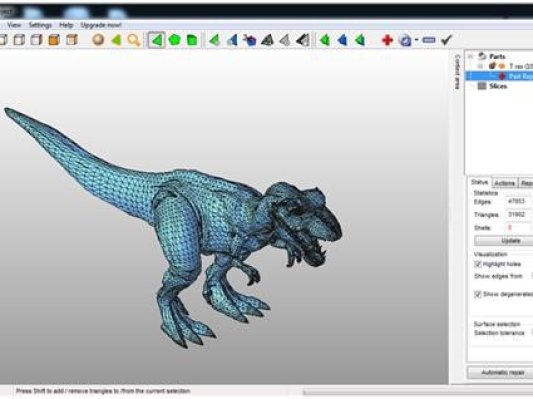Click the dark blue triangle repair icon

[342, 40]
